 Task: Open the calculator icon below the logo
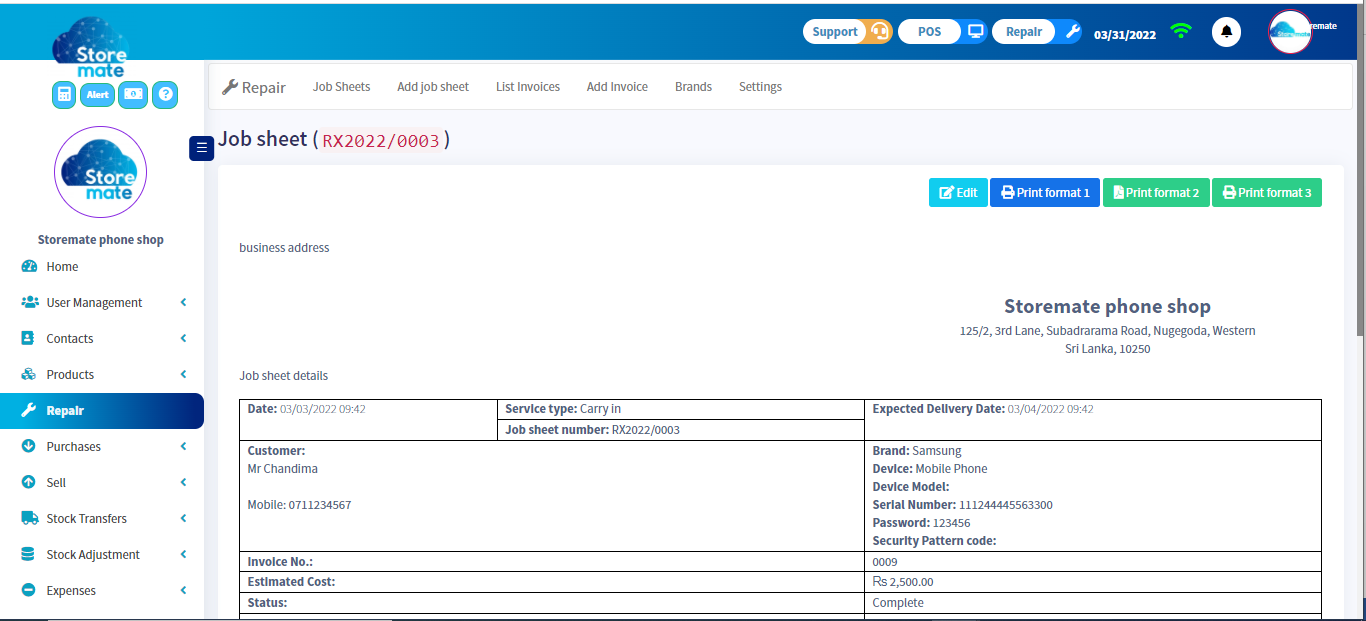pyautogui.click(x=64, y=95)
